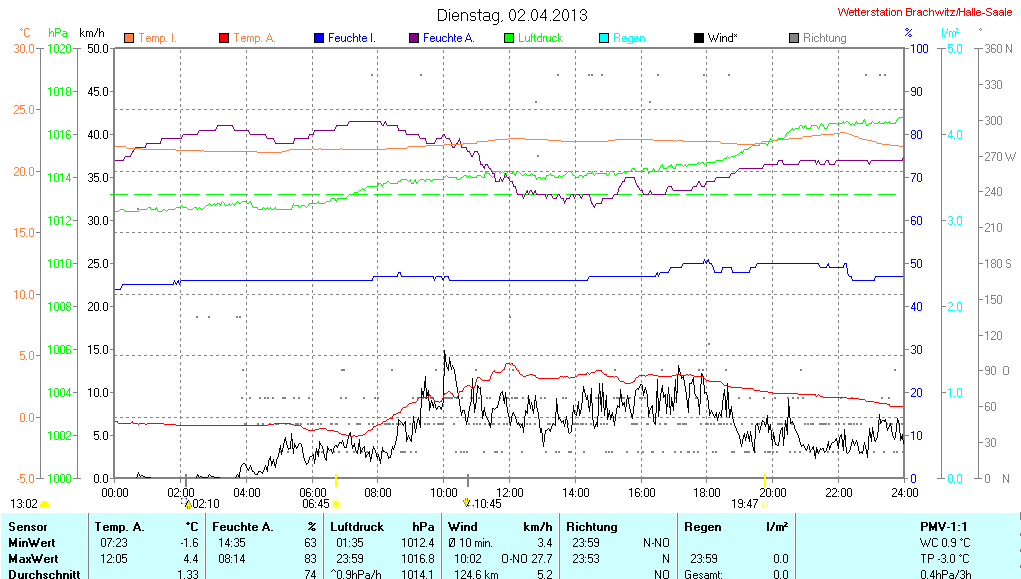Image resolution: width=1021 pixels, height=579 pixels.
Task: Select the Temp. A. column header
Action: [x=119, y=526]
